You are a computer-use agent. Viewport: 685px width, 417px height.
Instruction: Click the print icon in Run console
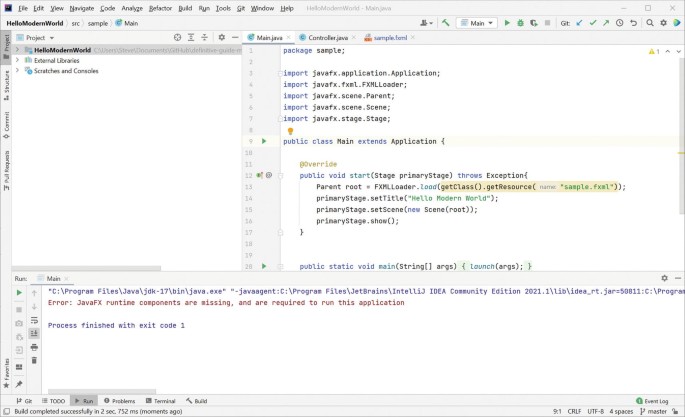pyautogui.click(x=34, y=347)
